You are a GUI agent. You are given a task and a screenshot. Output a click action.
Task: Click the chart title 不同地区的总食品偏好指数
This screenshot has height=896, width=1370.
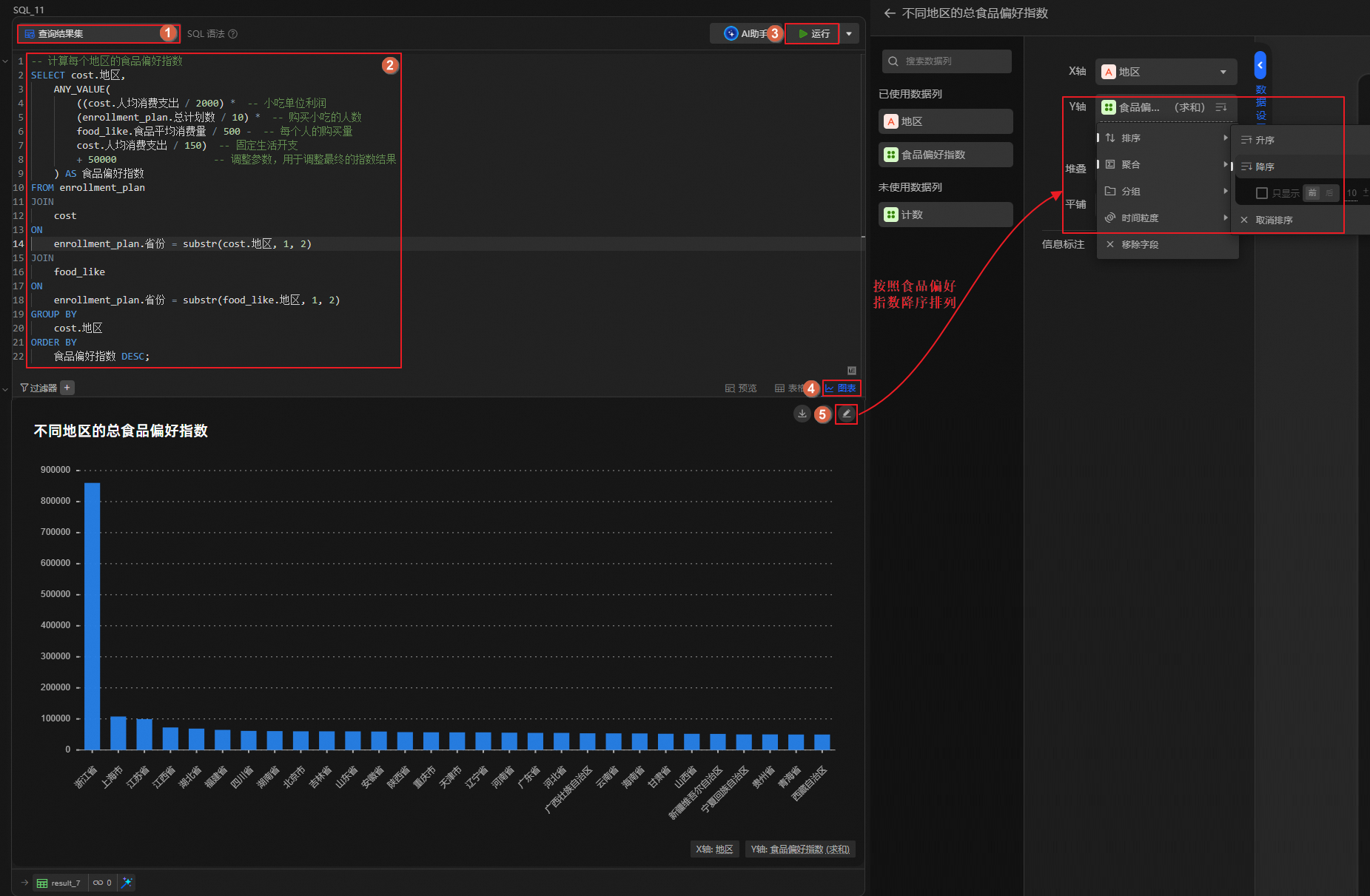click(121, 431)
